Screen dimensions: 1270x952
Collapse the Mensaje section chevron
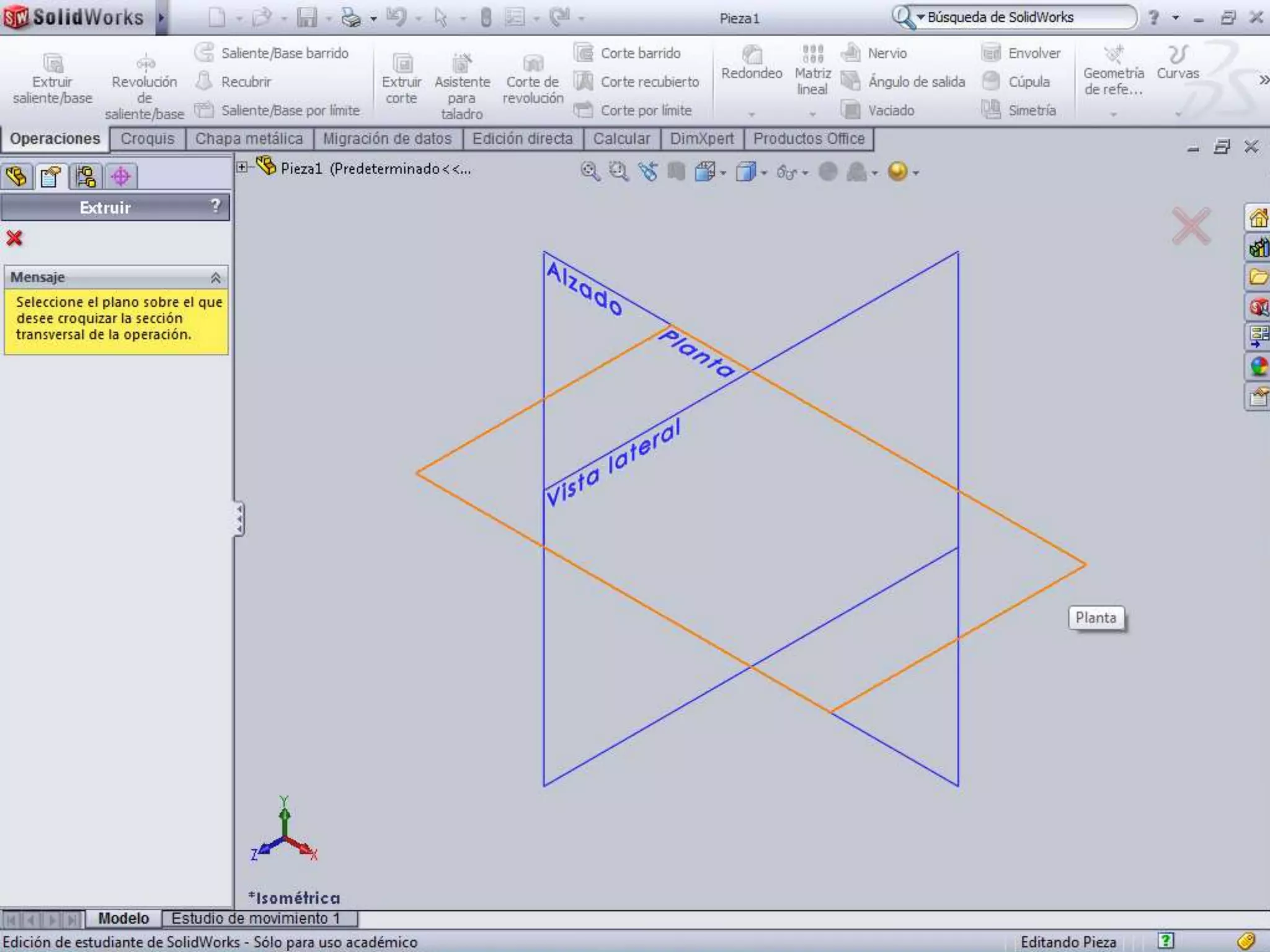215,278
